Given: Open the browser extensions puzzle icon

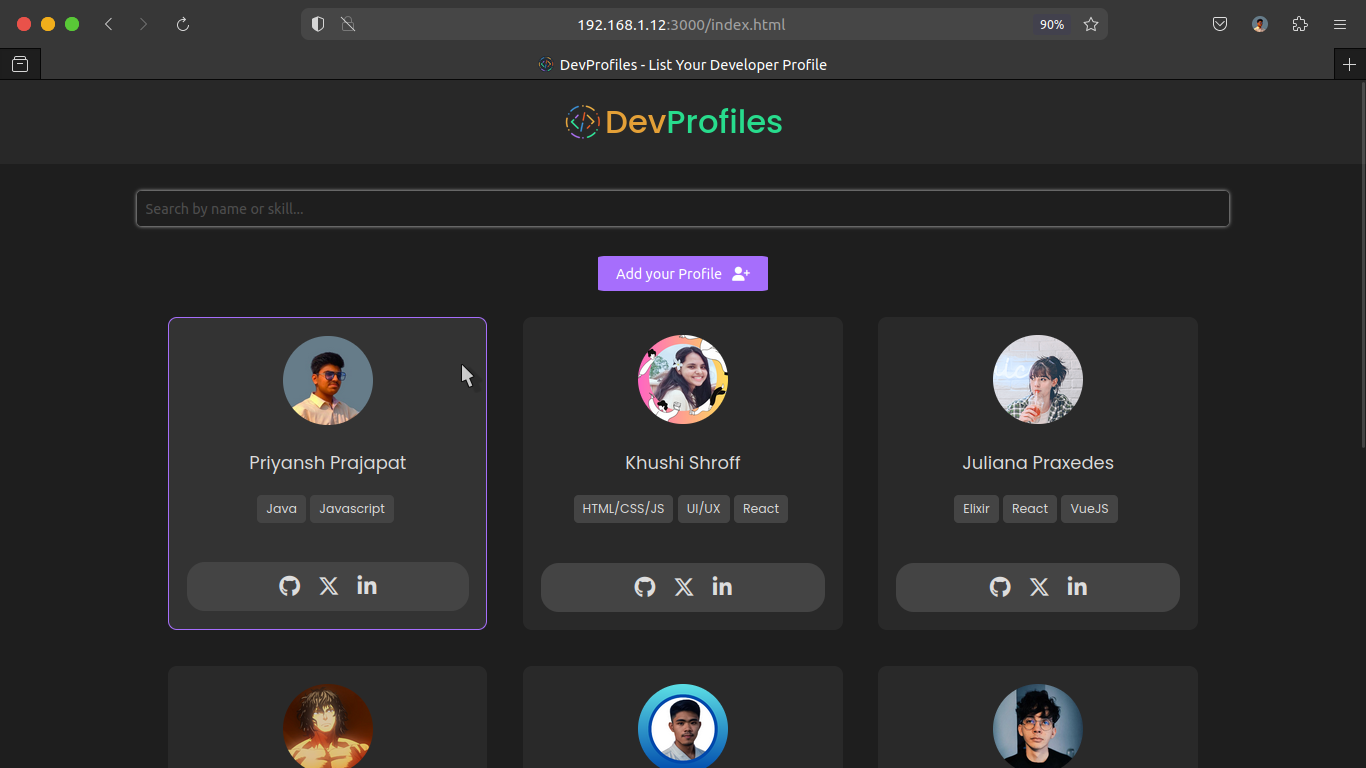Looking at the screenshot, I should tap(1300, 25).
